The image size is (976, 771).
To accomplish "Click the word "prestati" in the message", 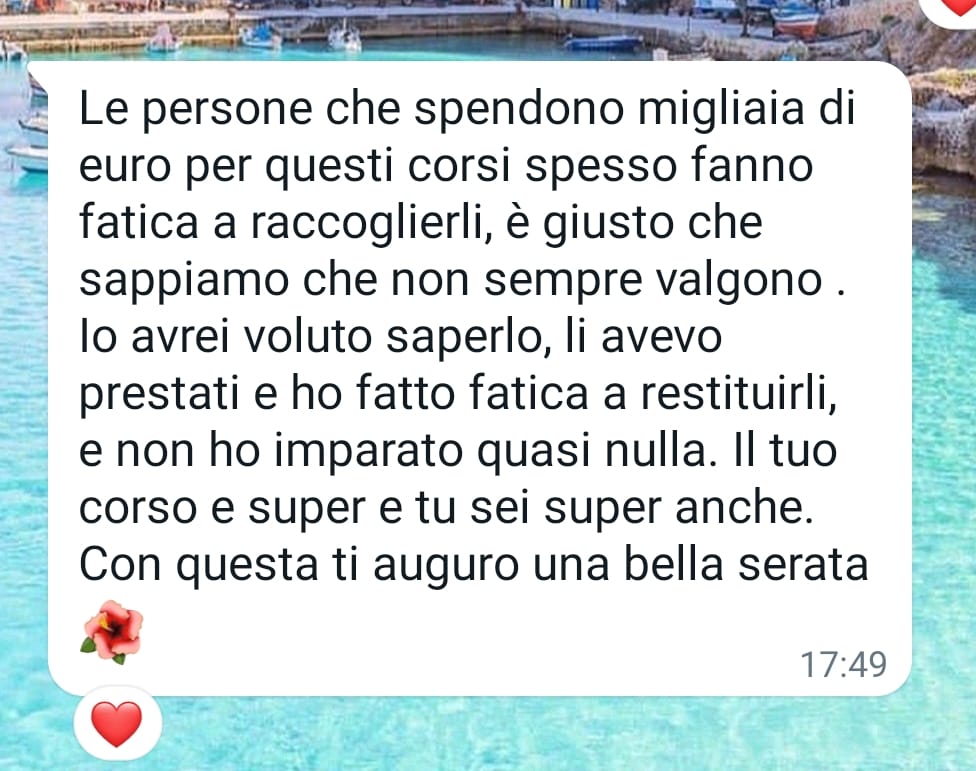I will coord(159,395).
